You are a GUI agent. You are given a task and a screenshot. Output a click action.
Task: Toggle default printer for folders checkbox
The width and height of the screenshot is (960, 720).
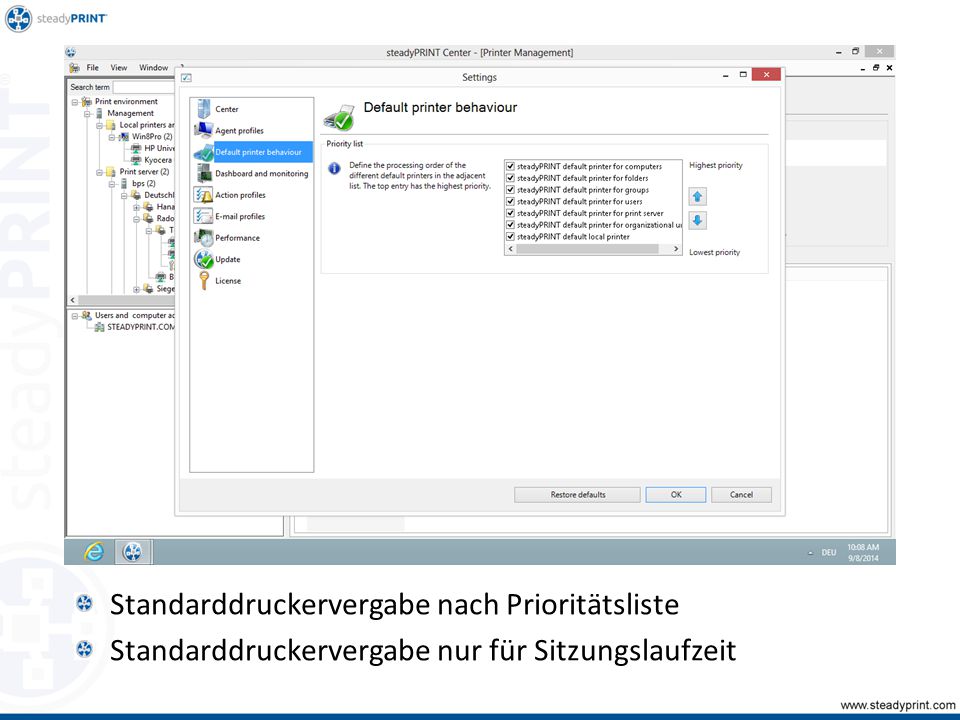click(510, 178)
